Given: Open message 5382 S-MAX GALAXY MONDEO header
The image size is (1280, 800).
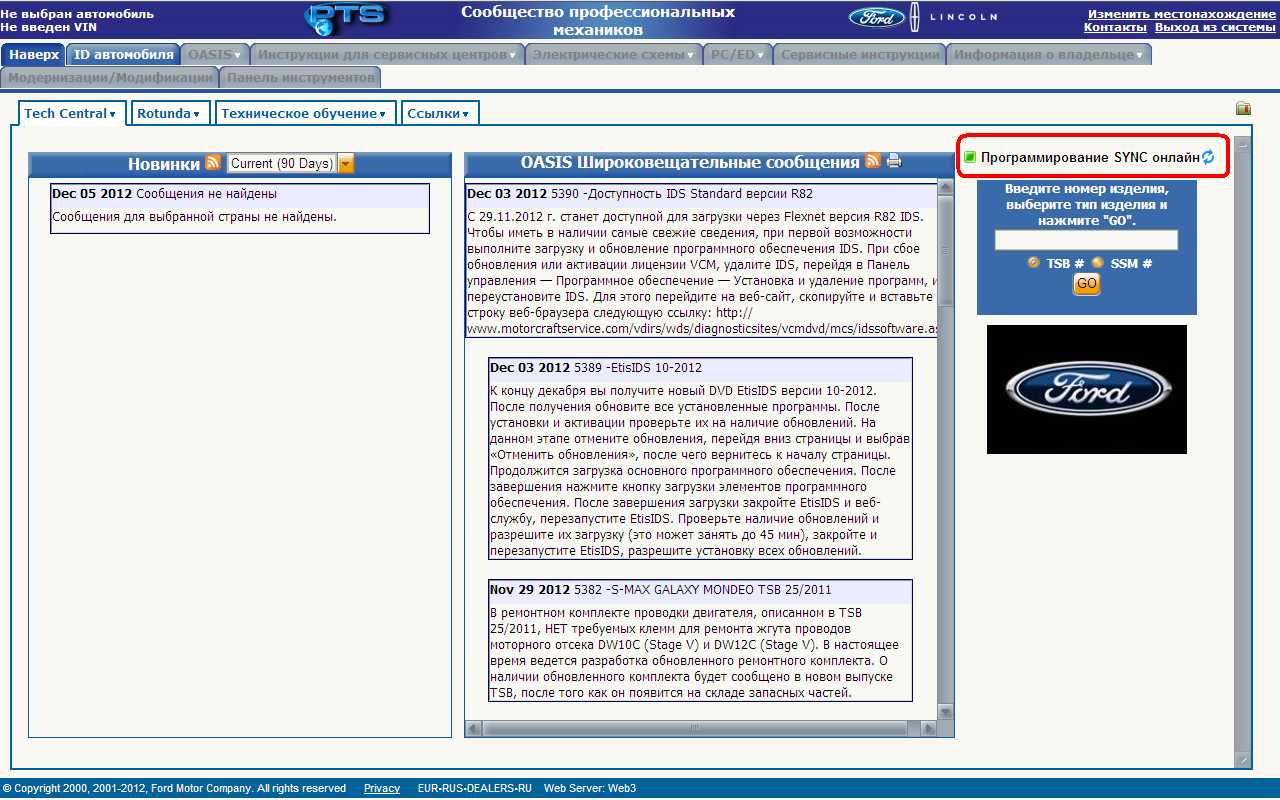Looking at the screenshot, I should coord(700,590).
